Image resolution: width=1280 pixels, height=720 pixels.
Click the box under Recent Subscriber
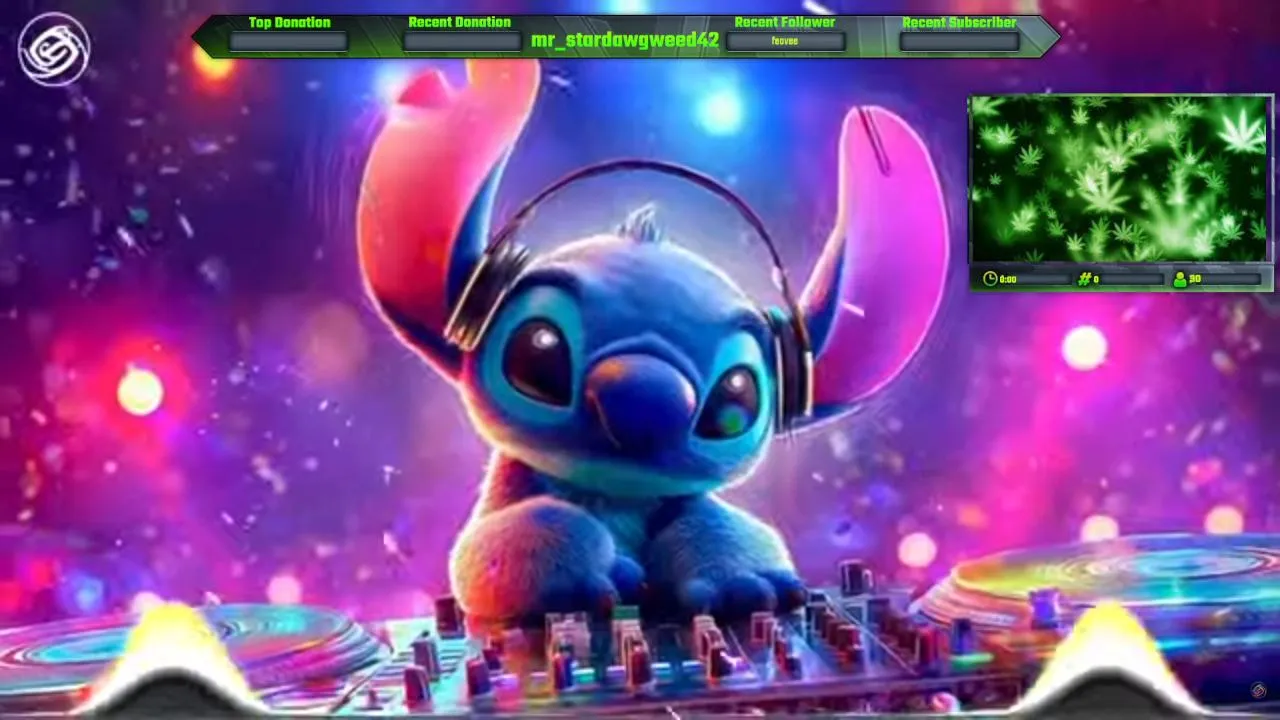tap(959, 41)
